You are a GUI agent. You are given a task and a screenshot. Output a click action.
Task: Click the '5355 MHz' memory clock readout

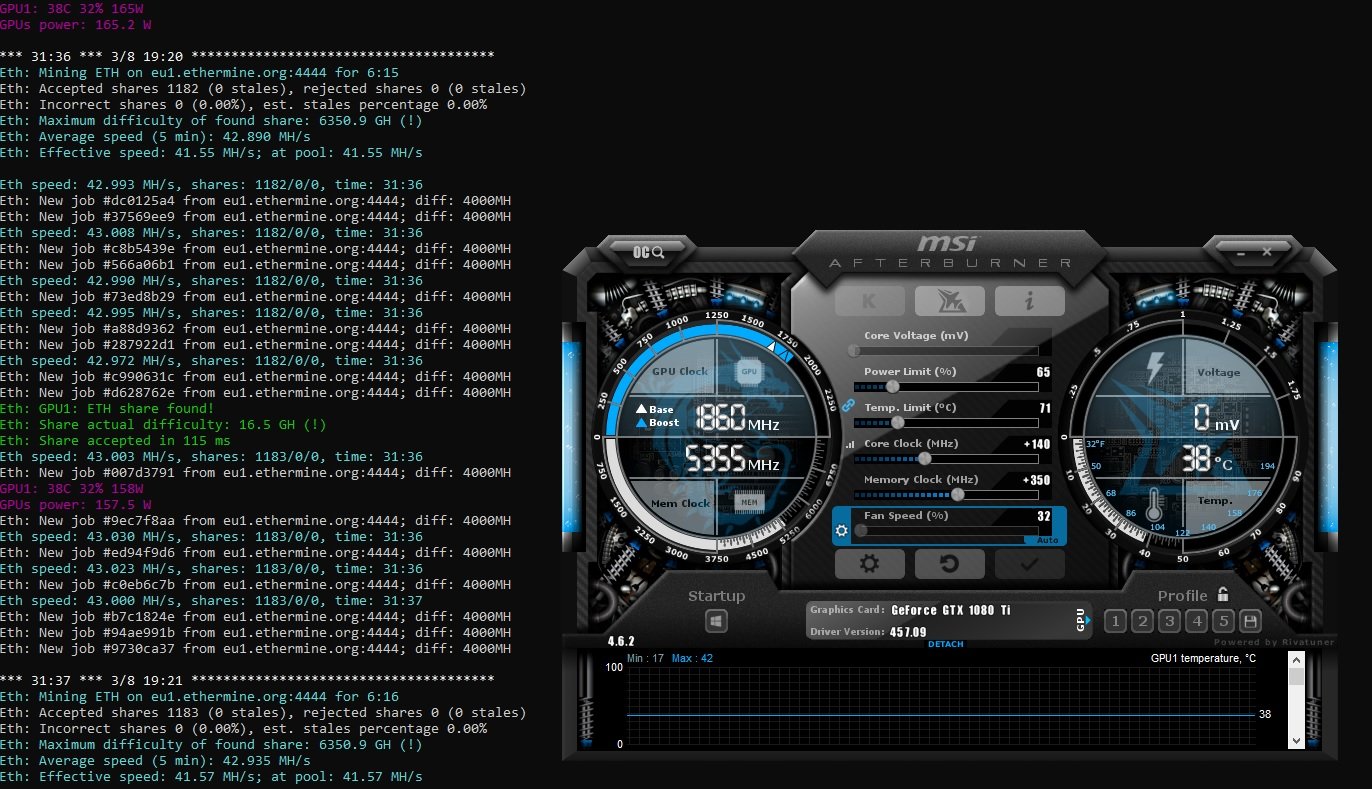(x=733, y=460)
